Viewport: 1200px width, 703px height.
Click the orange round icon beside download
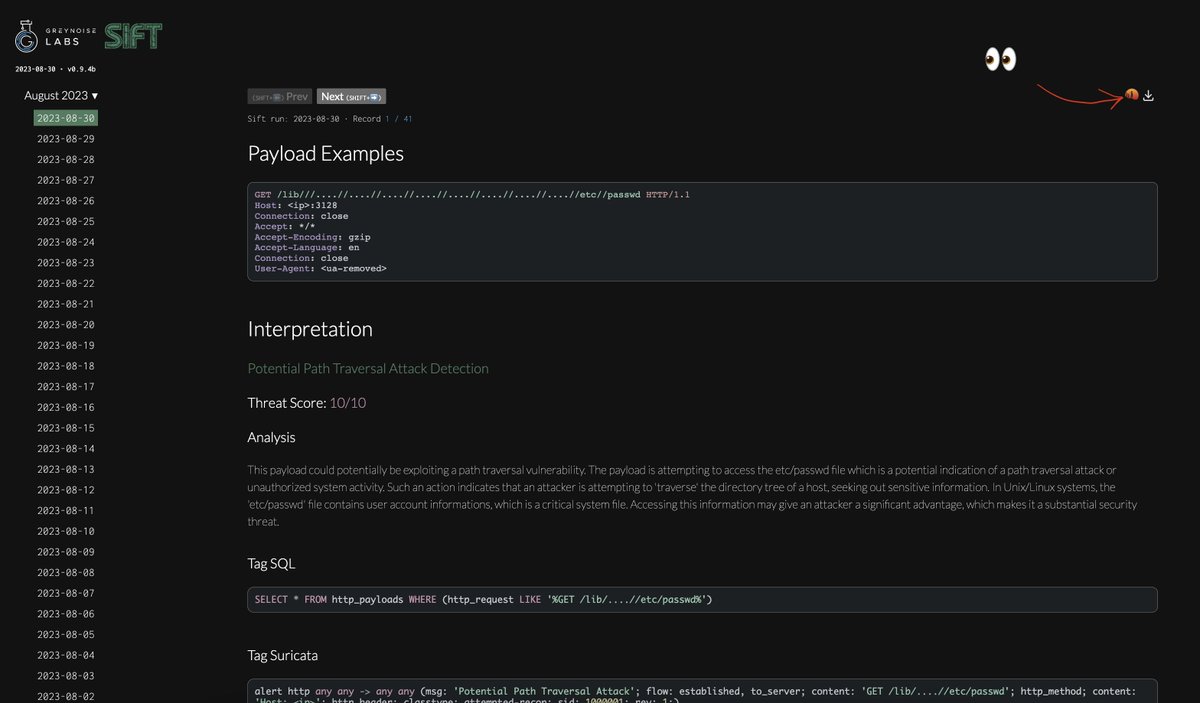[1132, 95]
